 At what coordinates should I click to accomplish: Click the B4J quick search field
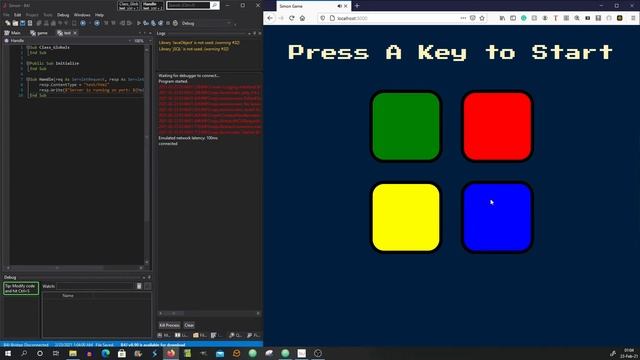pos(188,5)
